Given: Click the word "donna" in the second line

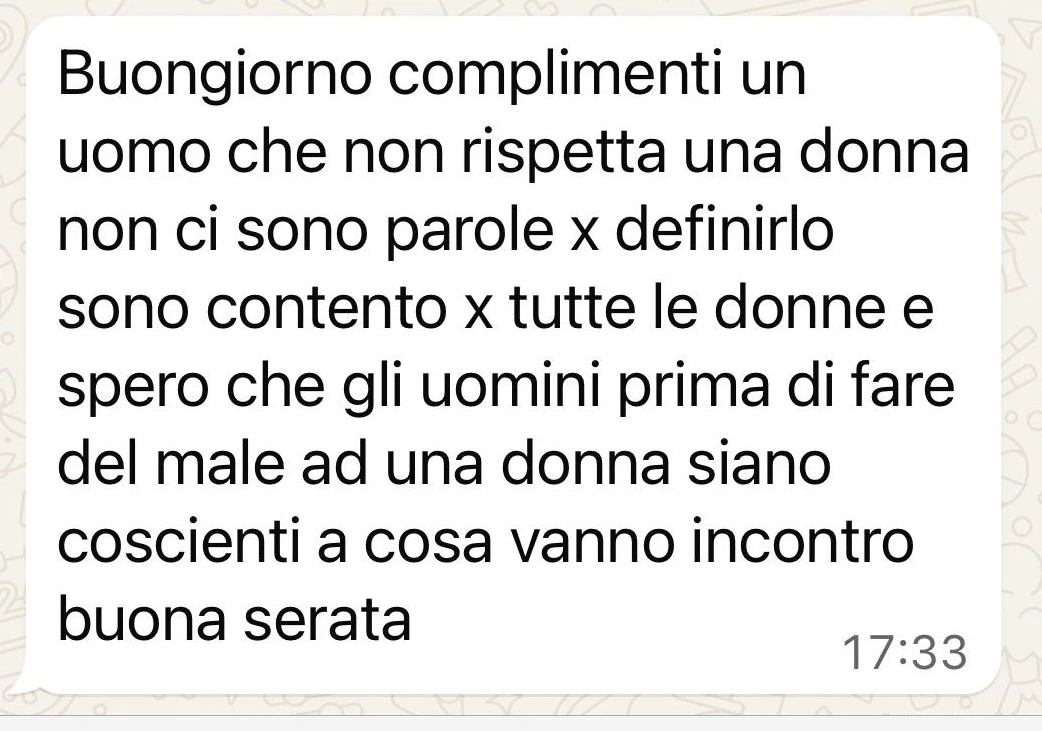Looking at the screenshot, I should [x=883, y=151].
